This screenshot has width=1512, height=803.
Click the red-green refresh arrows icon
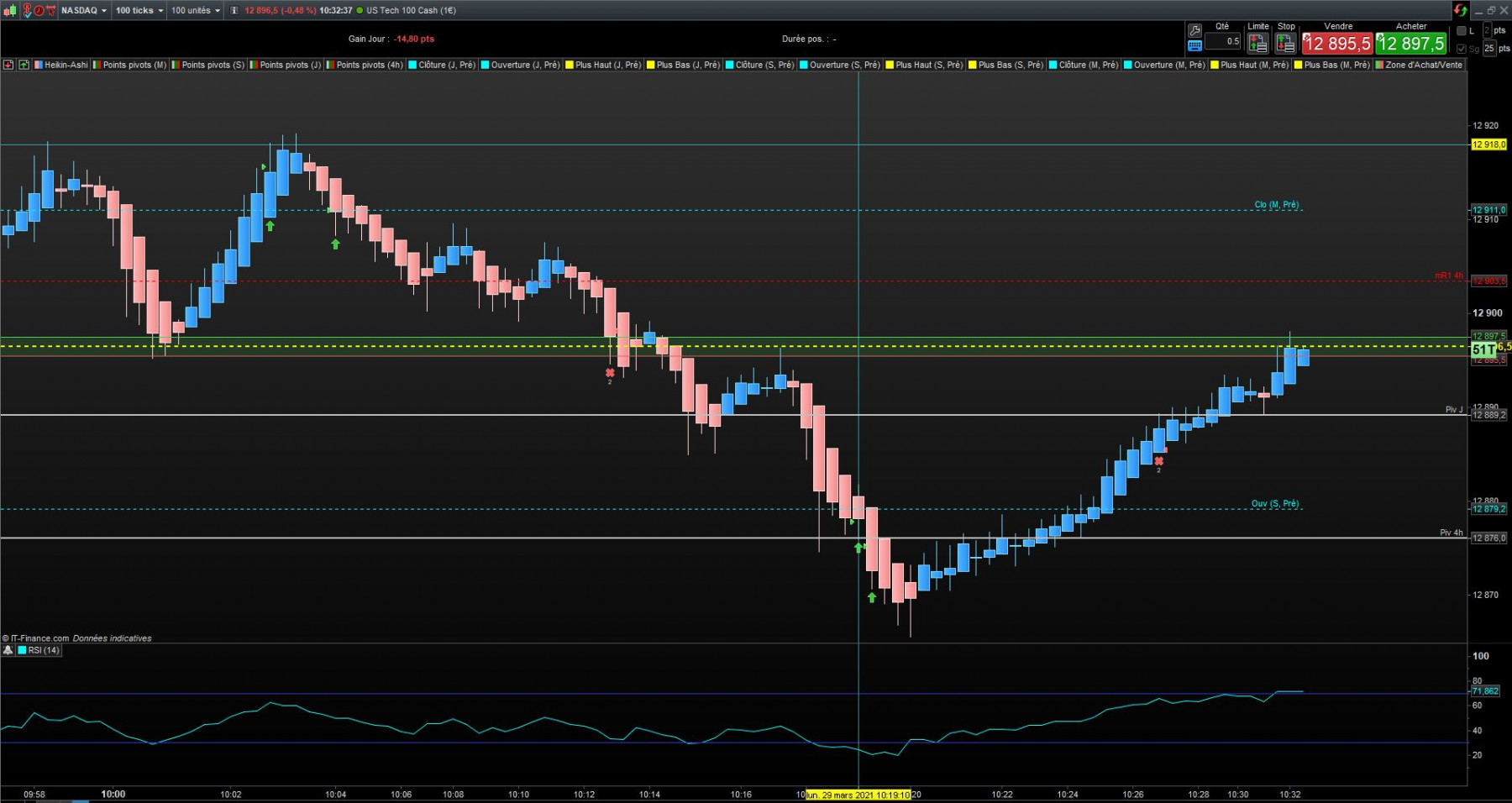tap(1461, 10)
